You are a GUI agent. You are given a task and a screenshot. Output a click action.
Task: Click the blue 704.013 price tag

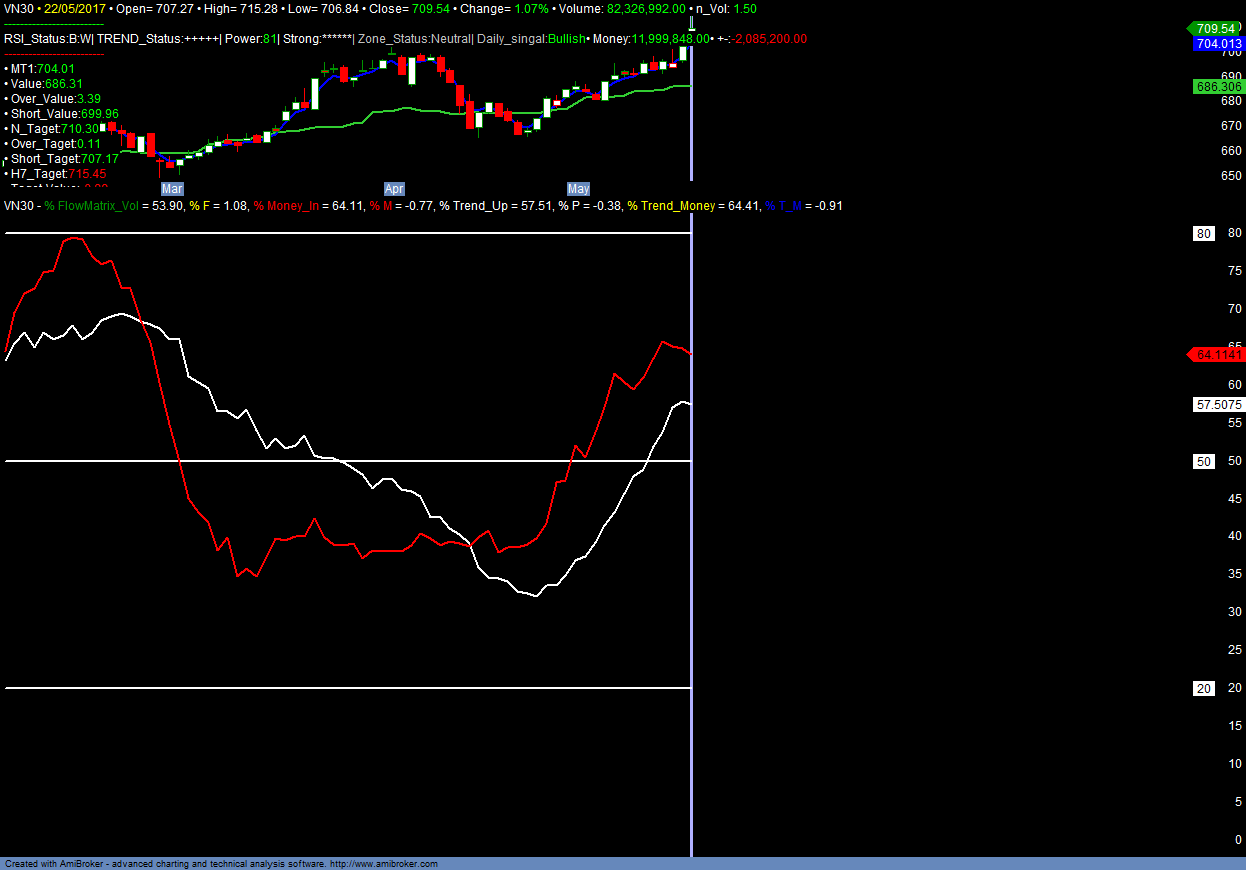coord(1218,44)
